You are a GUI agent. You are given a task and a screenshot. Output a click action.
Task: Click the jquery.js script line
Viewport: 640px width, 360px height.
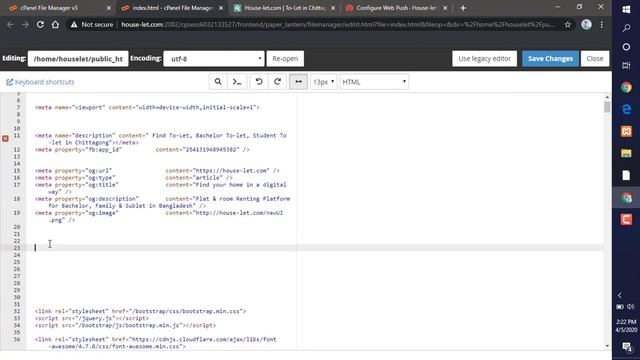(x=92, y=318)
